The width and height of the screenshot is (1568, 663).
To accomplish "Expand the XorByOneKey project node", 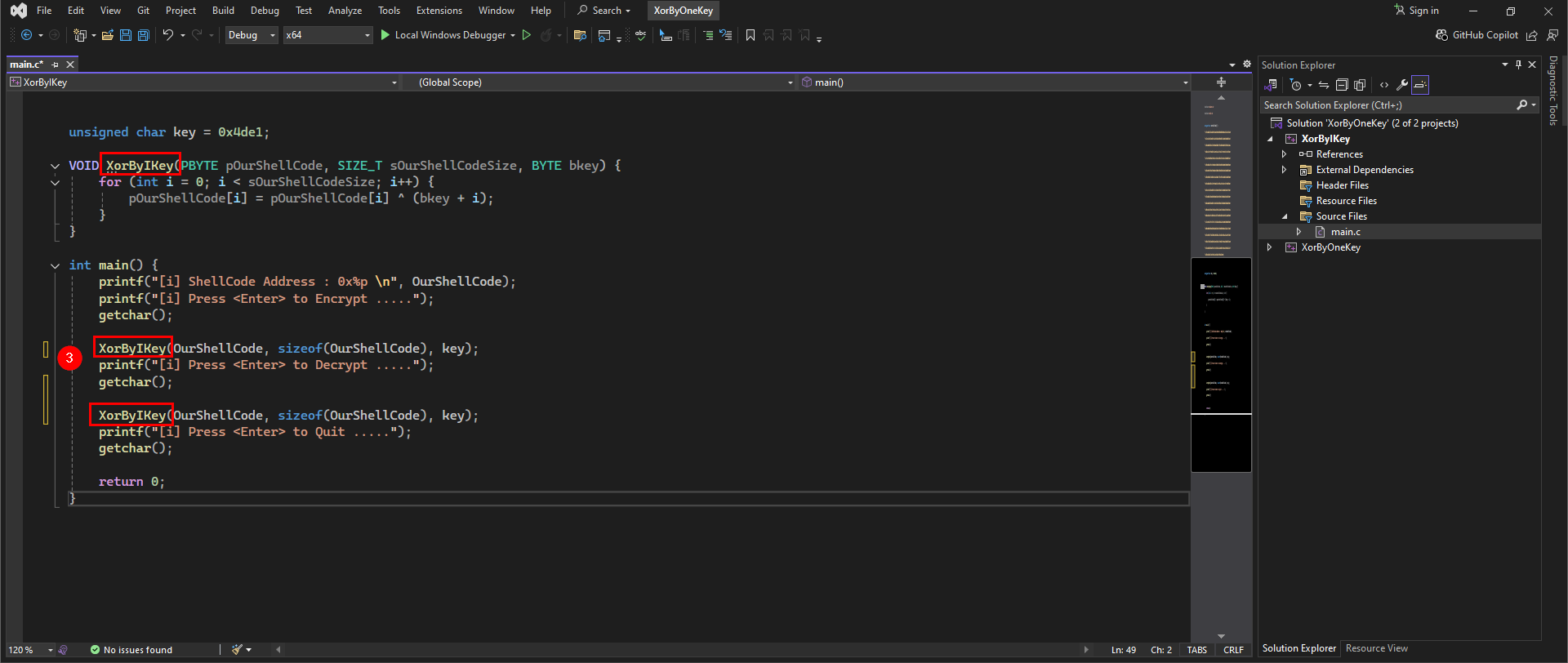I will [1270, 247].
